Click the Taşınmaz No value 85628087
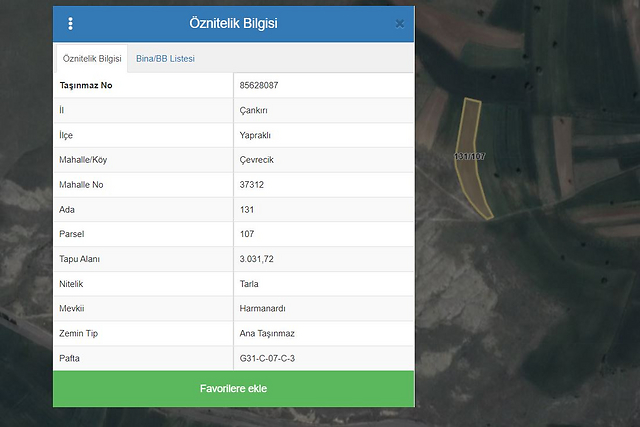The height and width of the screenshot is (427, 640). pos(259,86)
